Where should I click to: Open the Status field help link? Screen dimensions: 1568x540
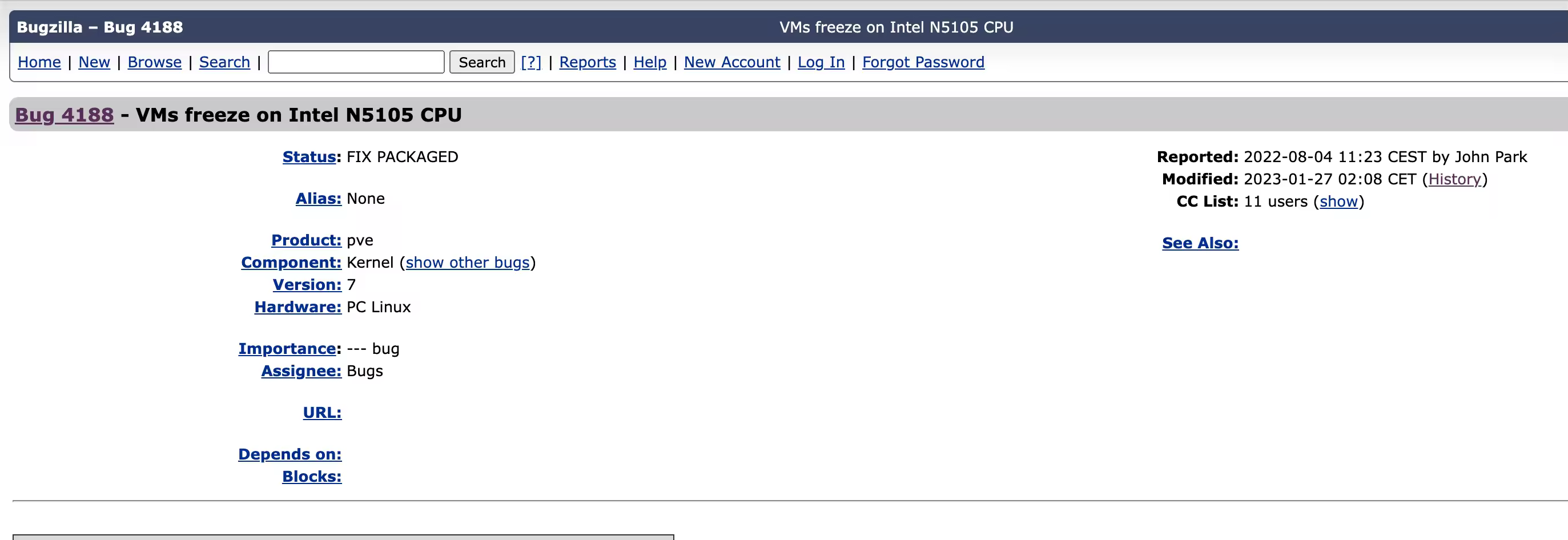[309, 157]
